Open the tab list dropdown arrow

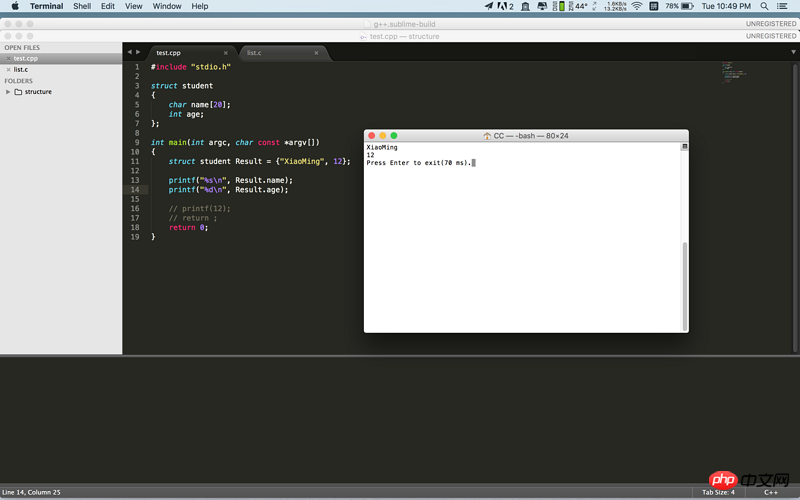point(793,52)
